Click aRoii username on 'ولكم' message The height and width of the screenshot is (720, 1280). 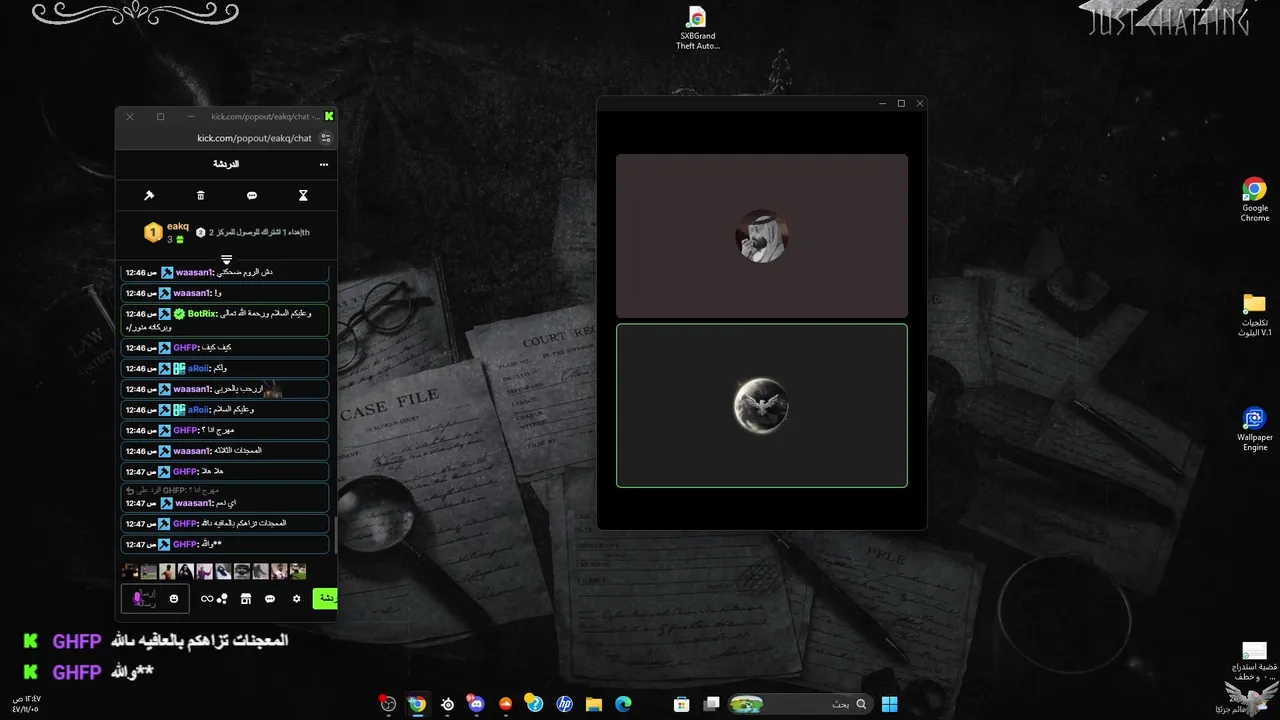click(199, 368)
